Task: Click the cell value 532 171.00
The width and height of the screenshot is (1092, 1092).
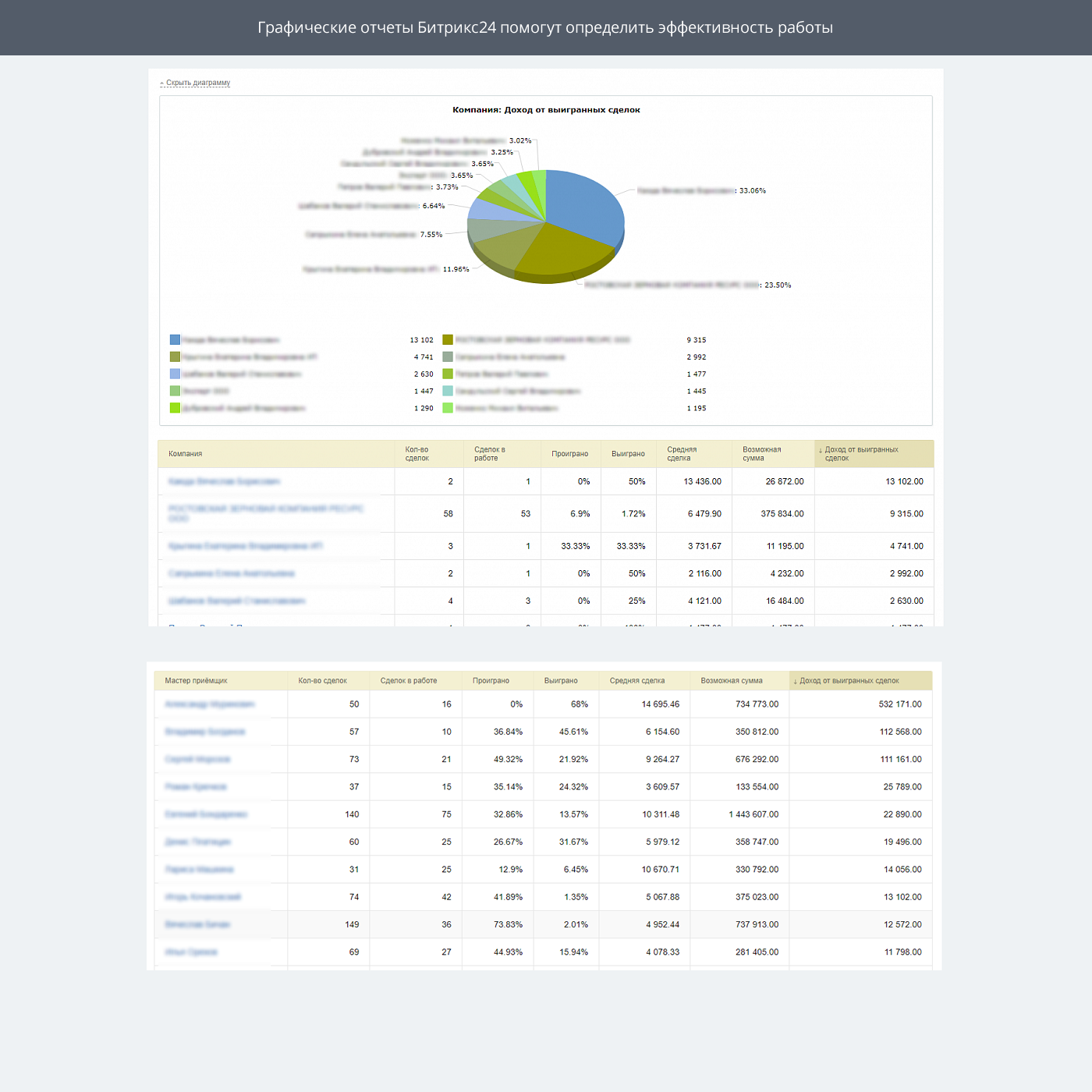Action: click(x=900, y=704)
